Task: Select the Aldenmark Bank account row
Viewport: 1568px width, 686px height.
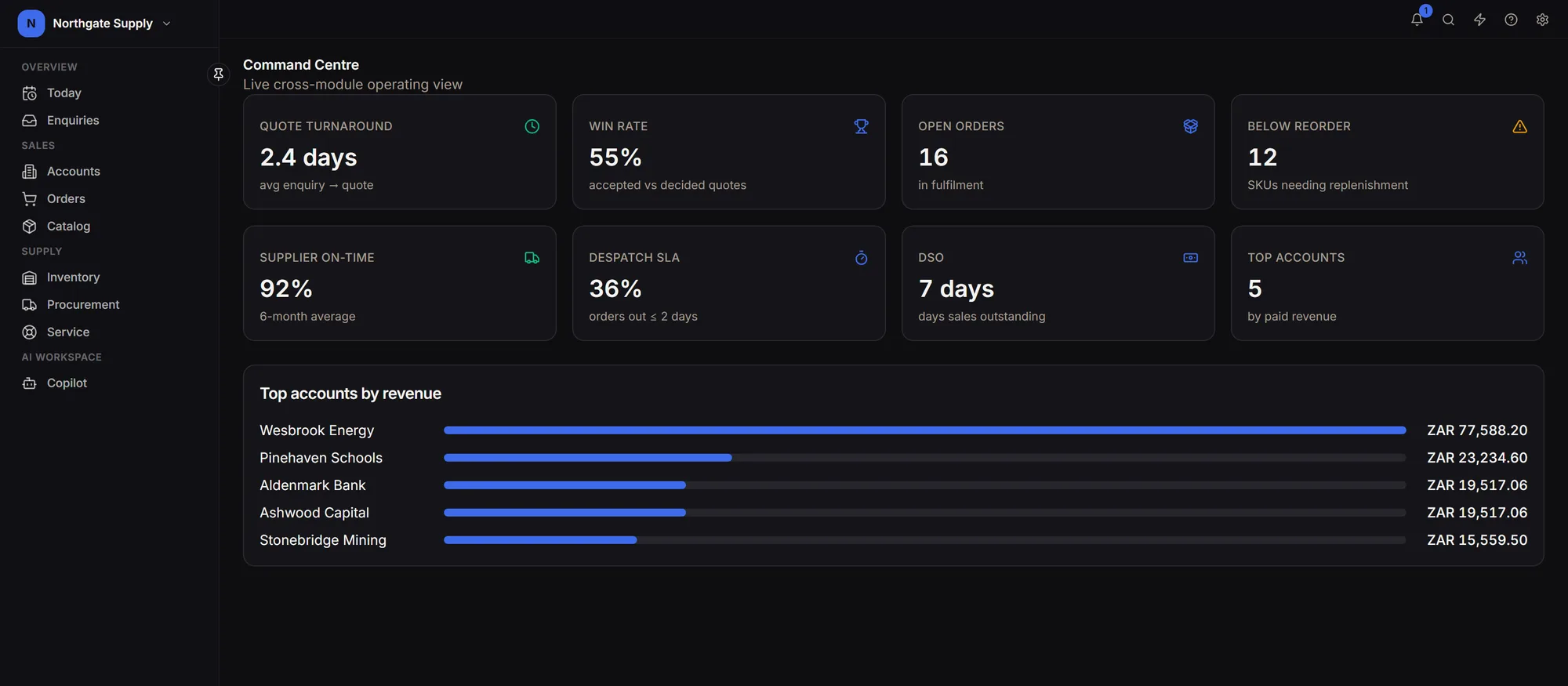Action: [893, 485]
